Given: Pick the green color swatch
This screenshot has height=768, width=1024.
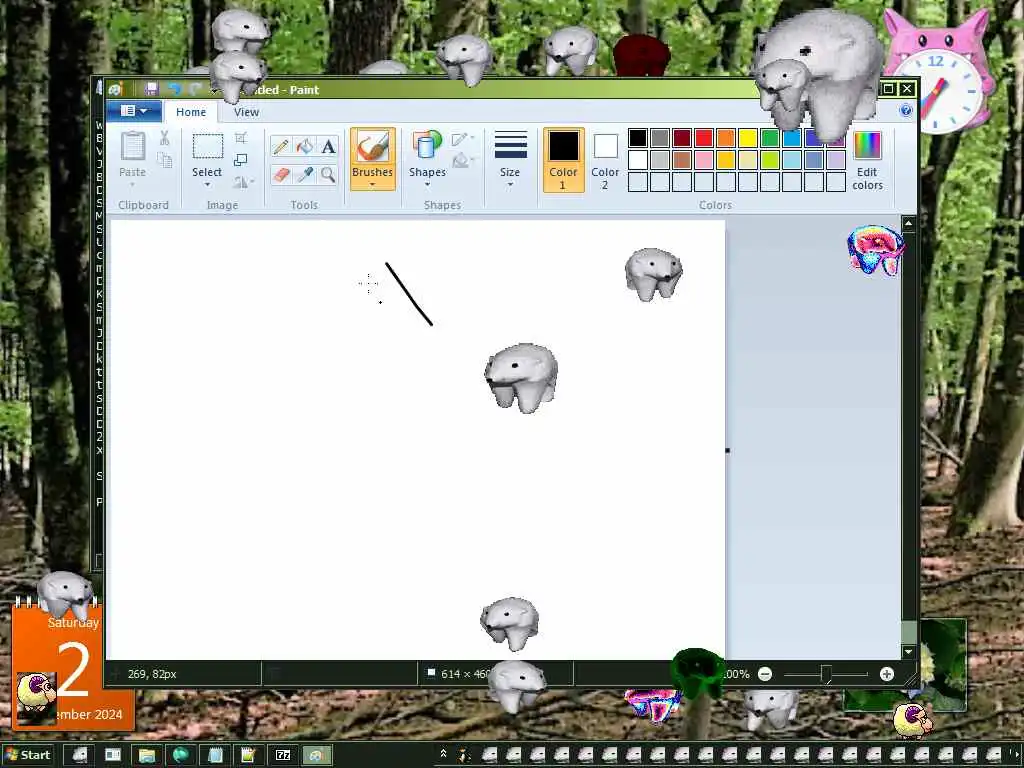Looking at the screenshot, I should click(770, 138).
